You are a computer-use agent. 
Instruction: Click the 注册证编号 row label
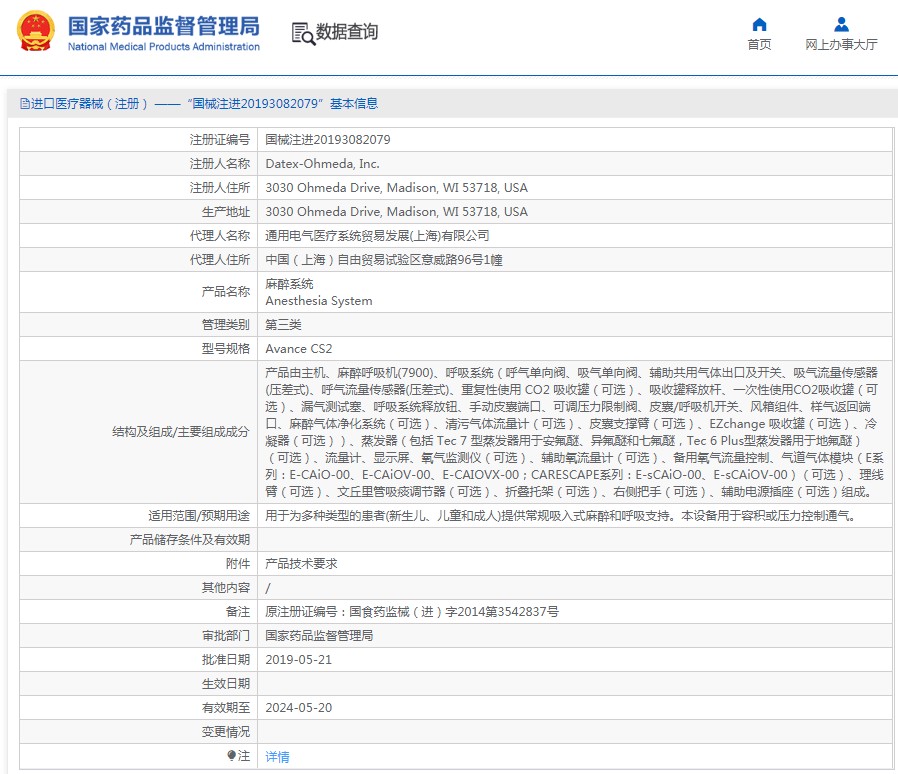[220, 140]
